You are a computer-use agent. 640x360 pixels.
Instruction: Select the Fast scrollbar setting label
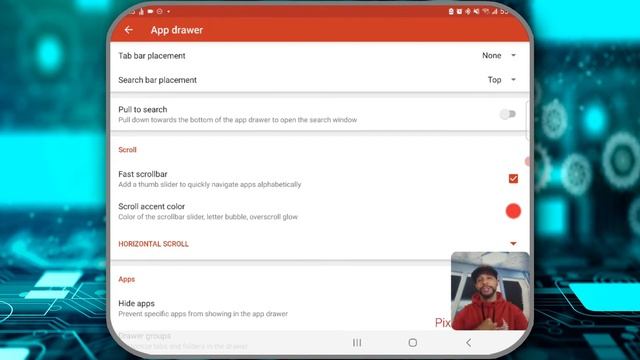coord(143,174)
